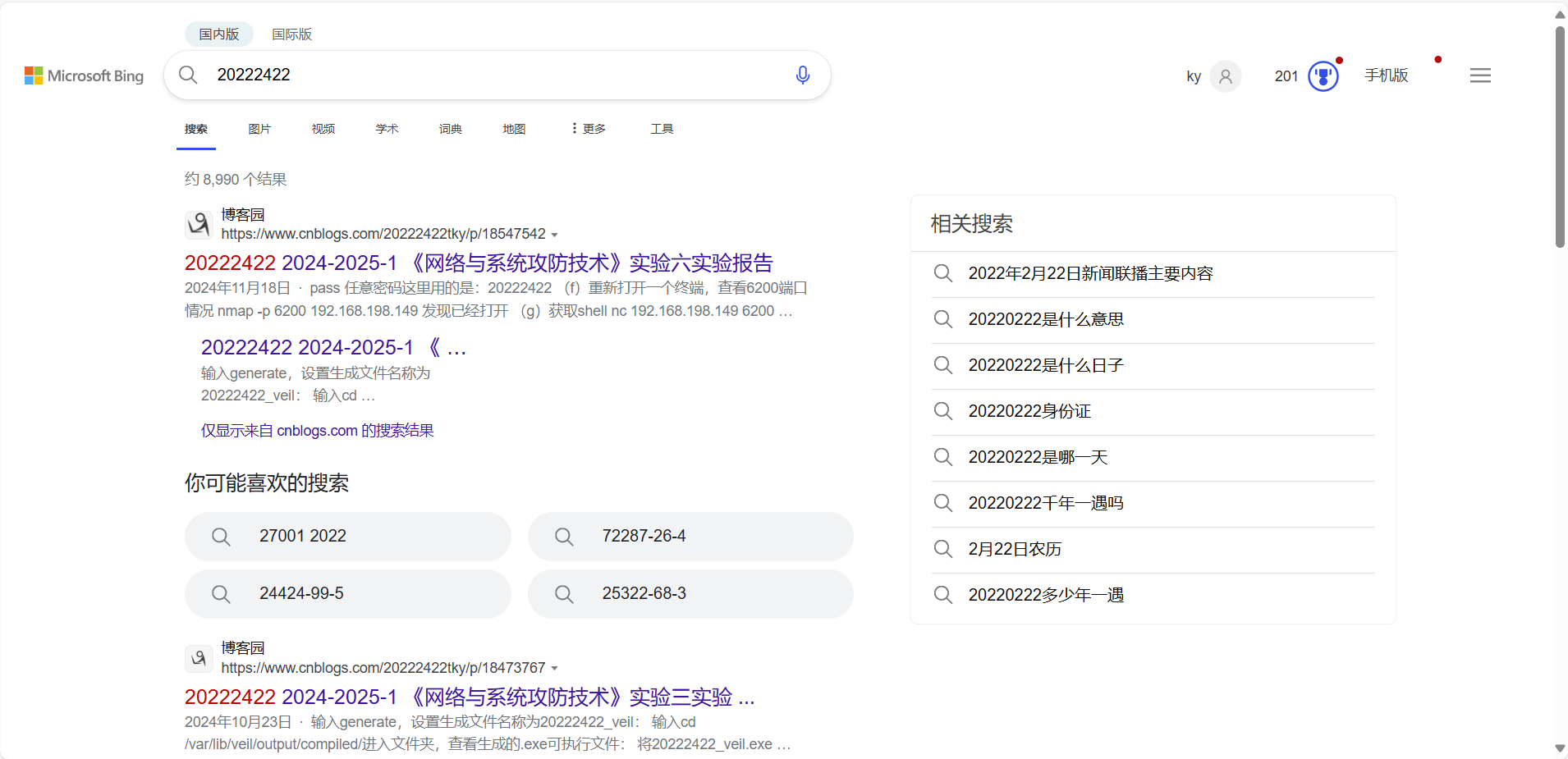This screenshot has height=759, width=1568.
Task: Activate voice search microphone icon
Action: (x=803, y=75)
